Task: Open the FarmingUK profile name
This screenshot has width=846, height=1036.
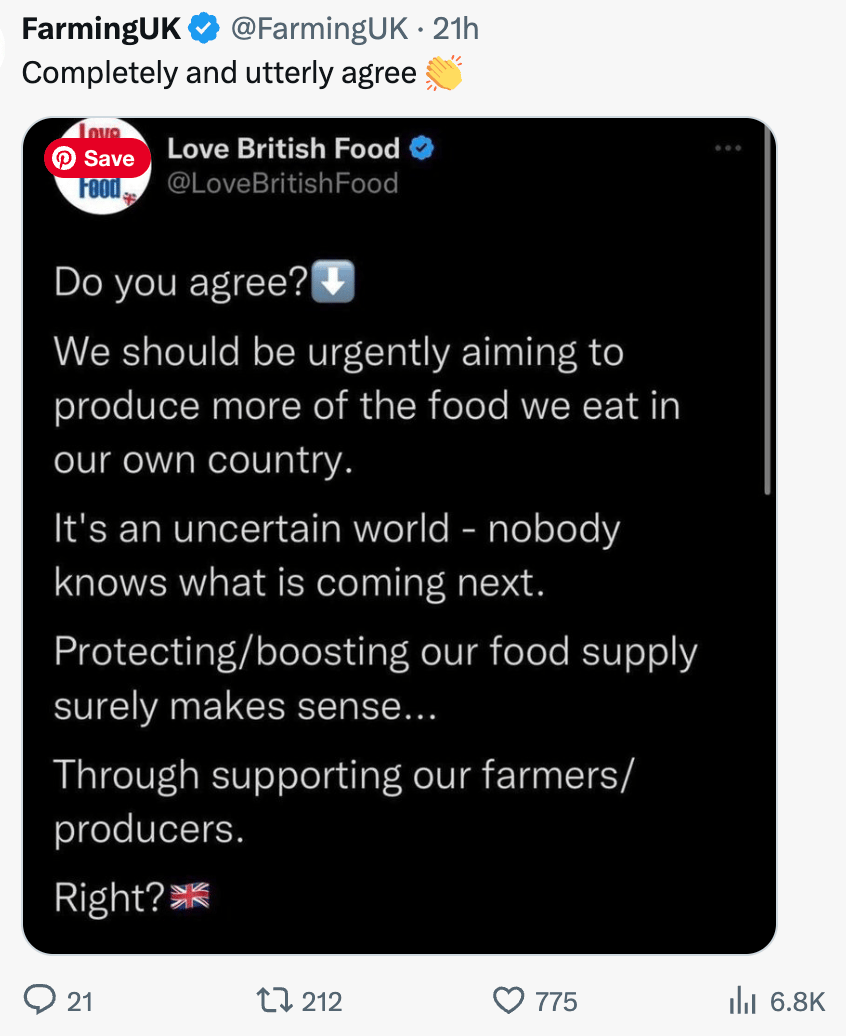Action: click(101, 30)
